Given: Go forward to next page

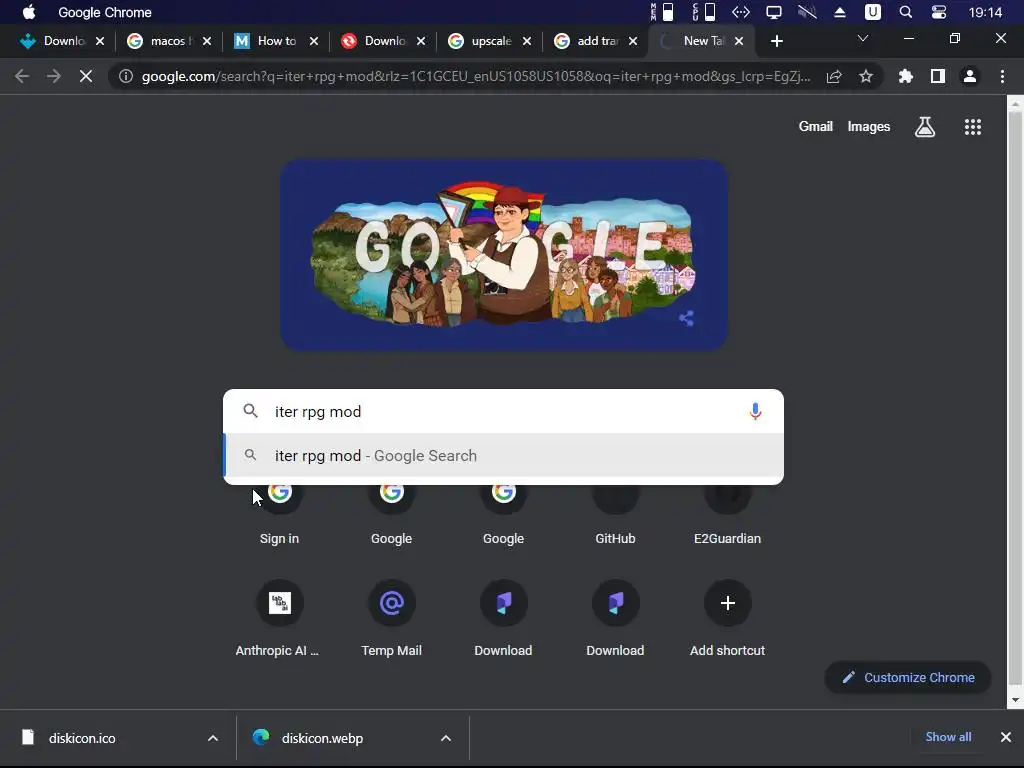Looking at the screenshot, I should (x=54, y=76).
